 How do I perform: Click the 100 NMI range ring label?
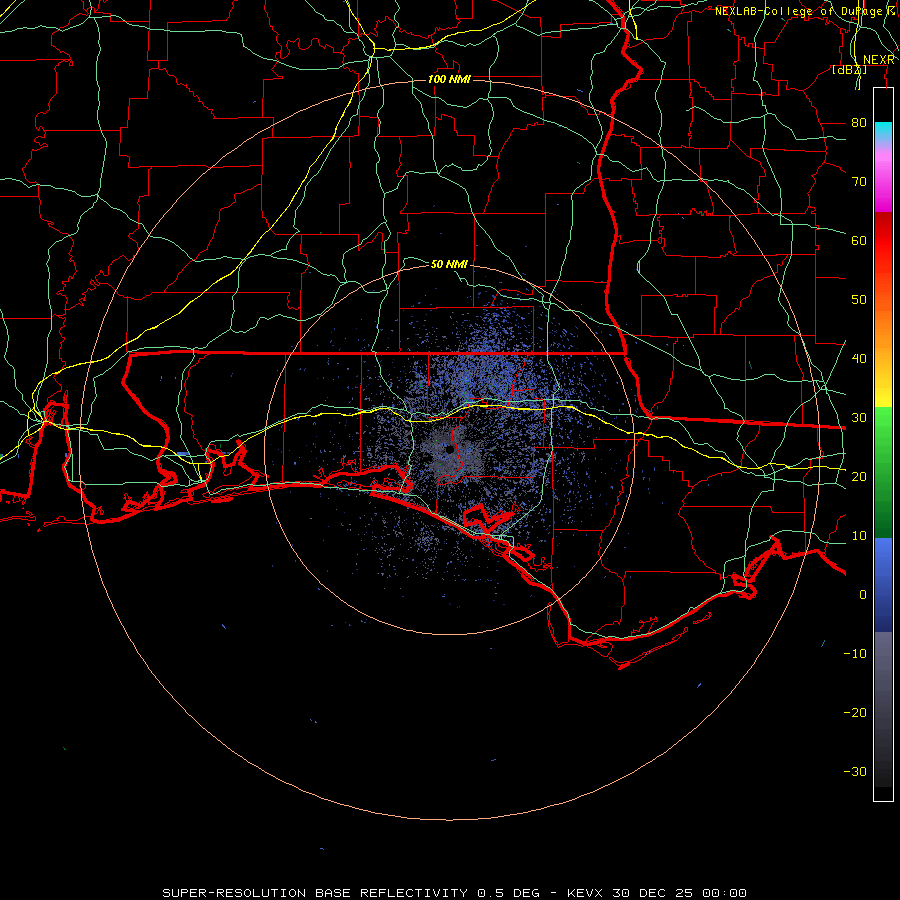point(449,79)
